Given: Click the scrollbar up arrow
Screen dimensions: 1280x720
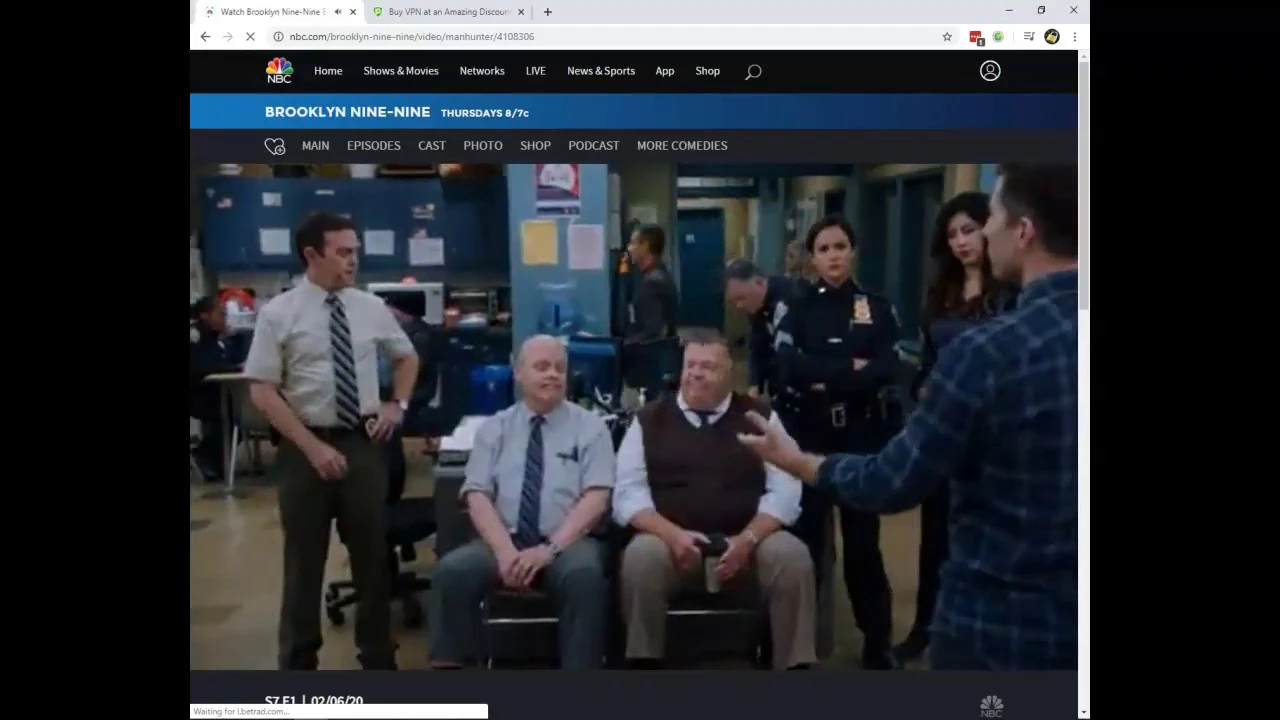Looking at the screenshot, I should tap(1084, 55).
